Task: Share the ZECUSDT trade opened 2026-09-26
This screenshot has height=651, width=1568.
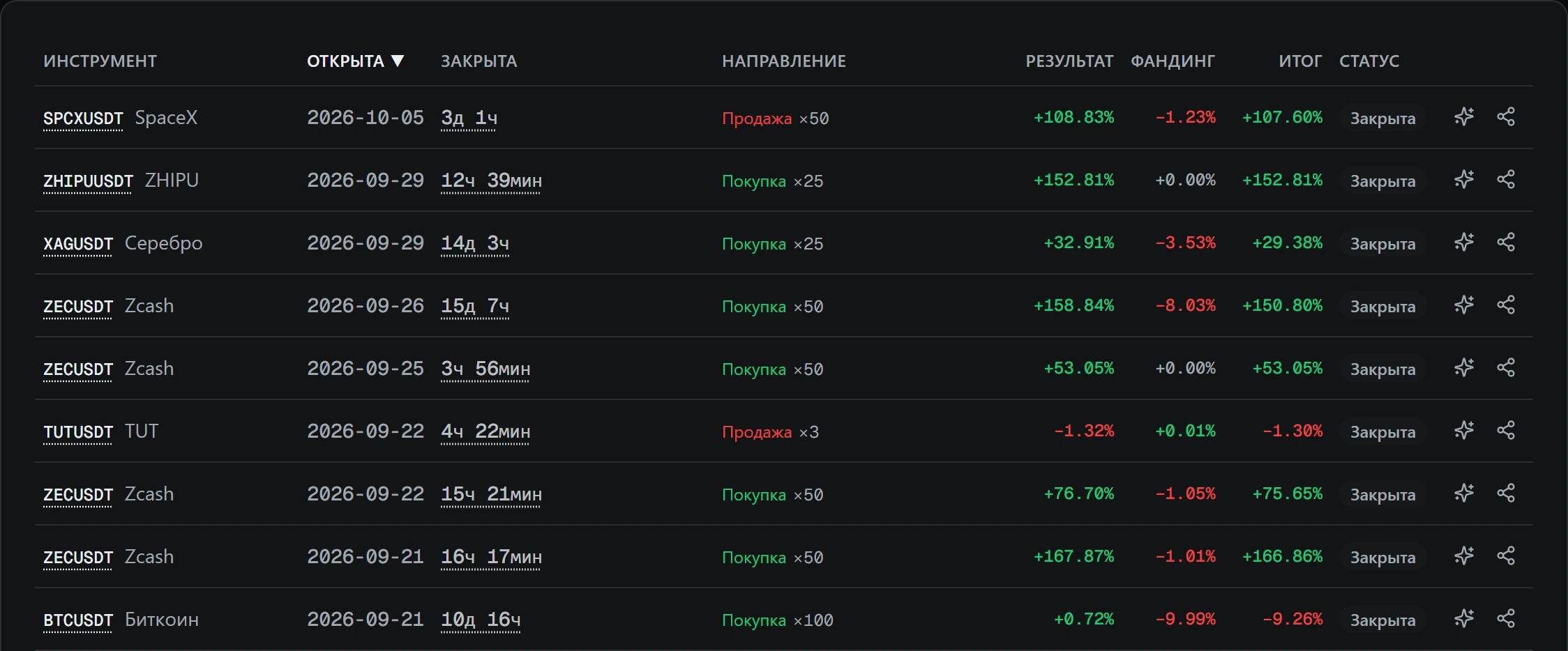Action: pos(1506,305)
